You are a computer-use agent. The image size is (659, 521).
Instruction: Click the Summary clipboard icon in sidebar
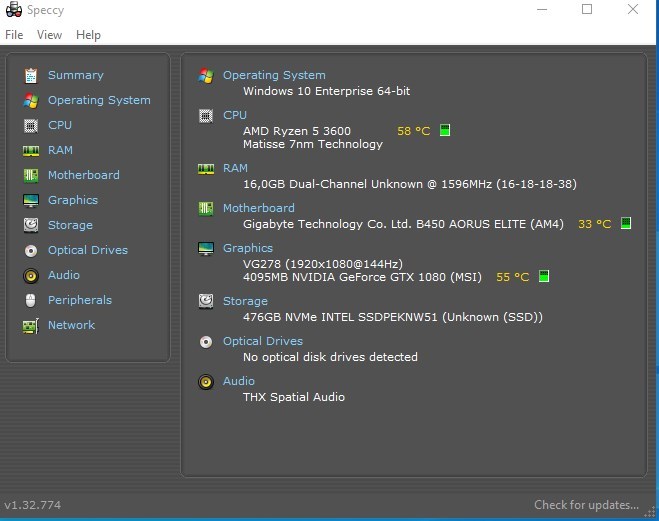(31, 75)
